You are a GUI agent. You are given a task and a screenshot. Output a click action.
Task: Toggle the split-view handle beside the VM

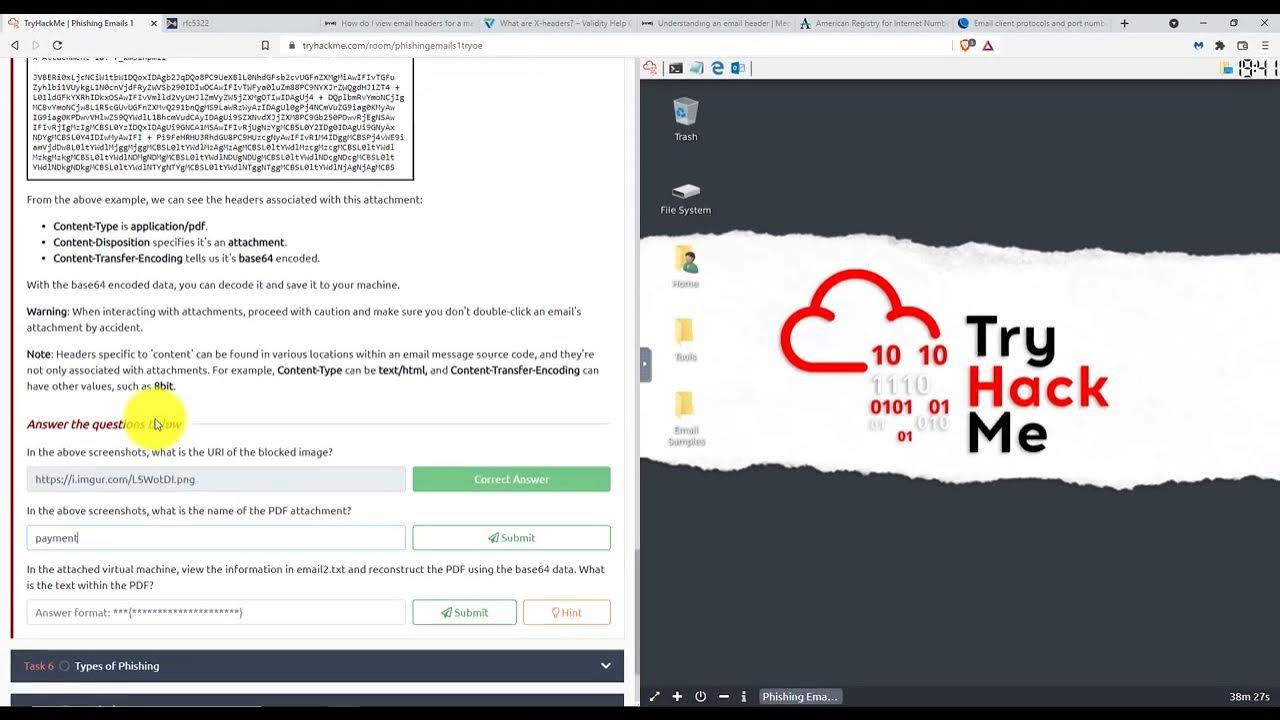pos(645,364)
